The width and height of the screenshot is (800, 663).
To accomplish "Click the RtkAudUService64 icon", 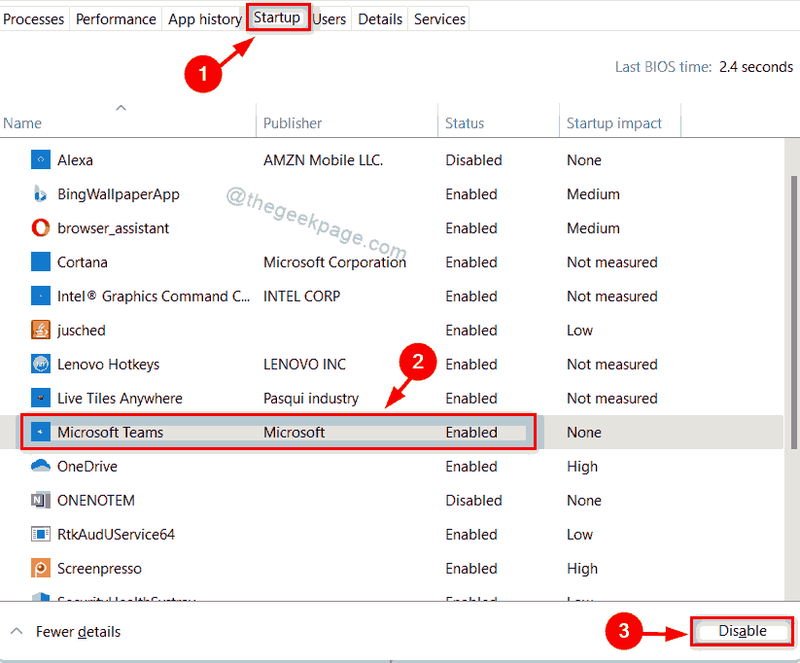I will pyautogui.click(x=41, y=534).
